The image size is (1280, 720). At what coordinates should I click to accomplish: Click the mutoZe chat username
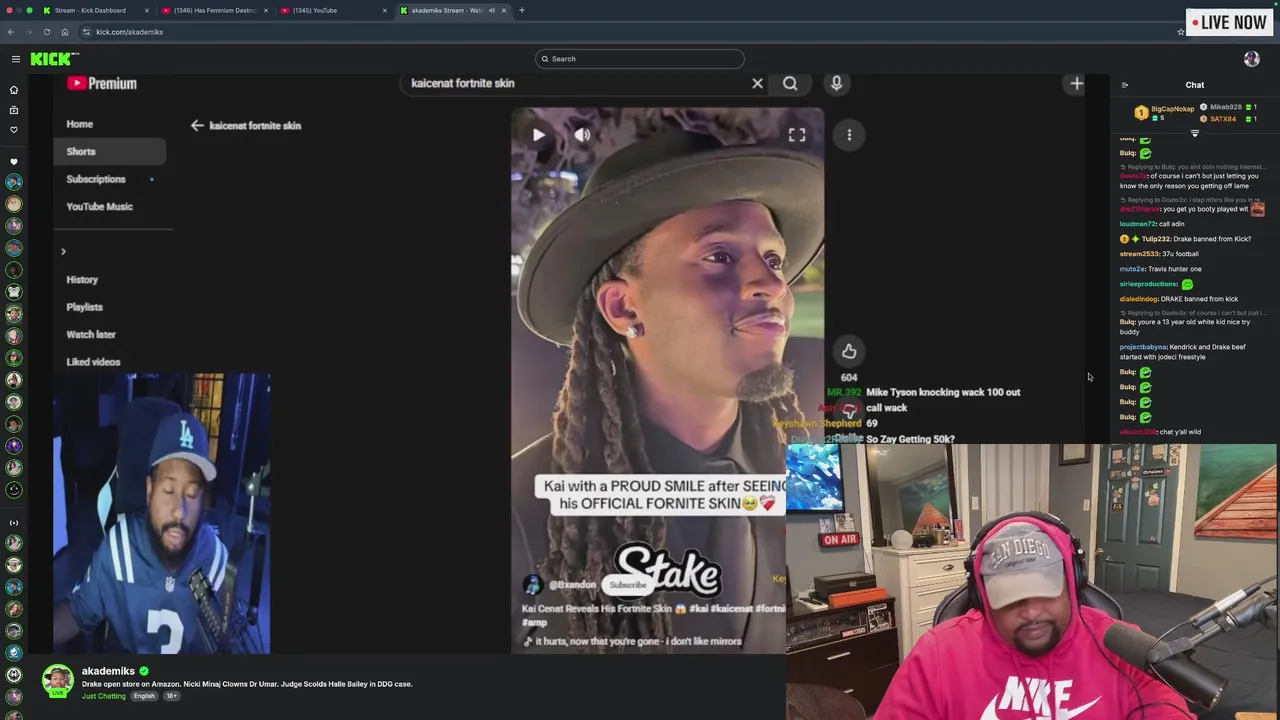1132,269
